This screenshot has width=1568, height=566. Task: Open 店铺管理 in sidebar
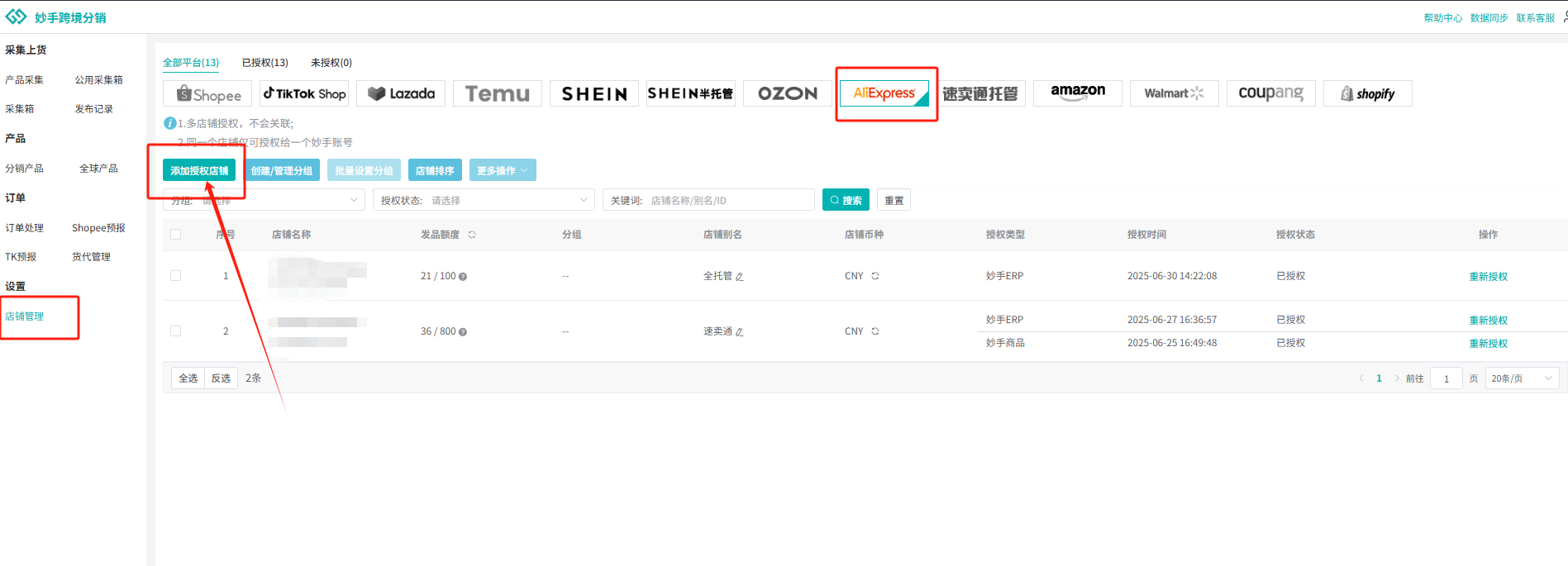[25, 316]
